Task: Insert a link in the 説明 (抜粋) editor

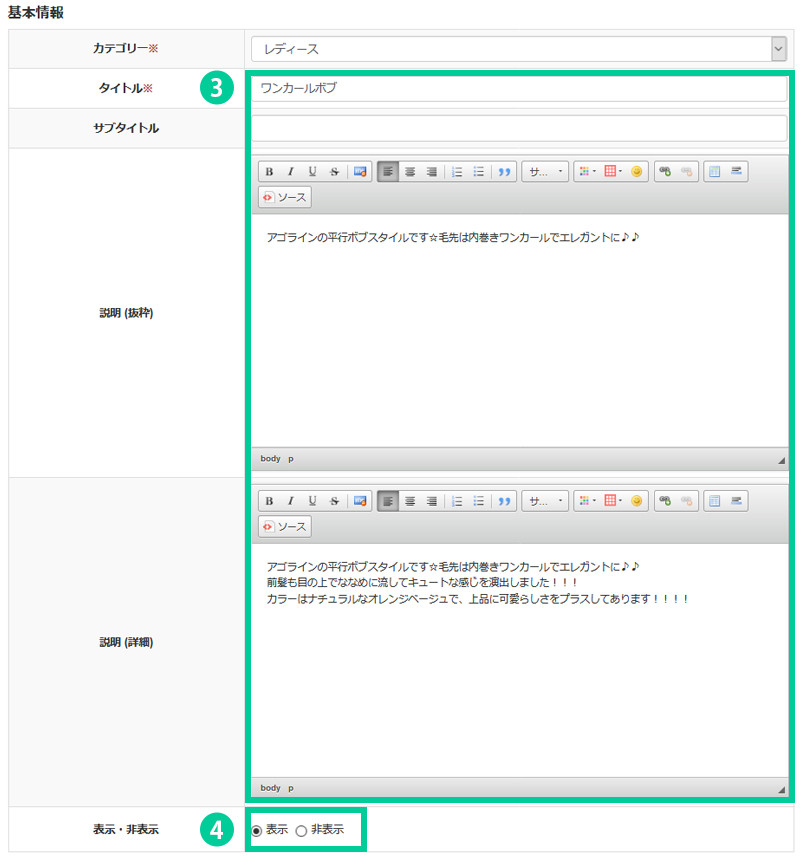Action: point(665,172)
